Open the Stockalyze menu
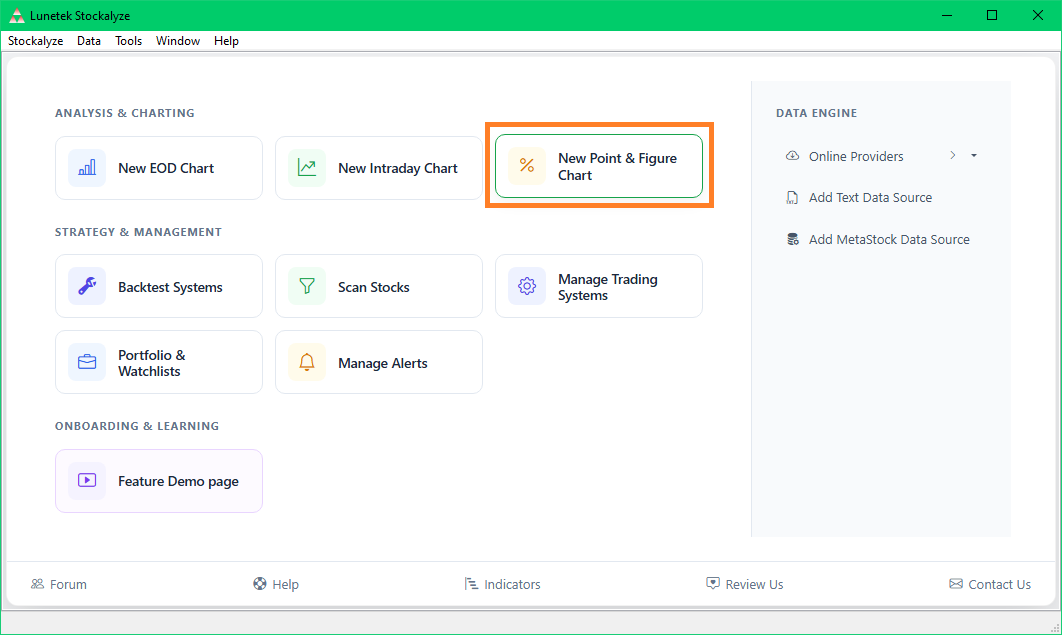Image resolution: width=1062 pixels, height=635 pixels. (35, 41)
